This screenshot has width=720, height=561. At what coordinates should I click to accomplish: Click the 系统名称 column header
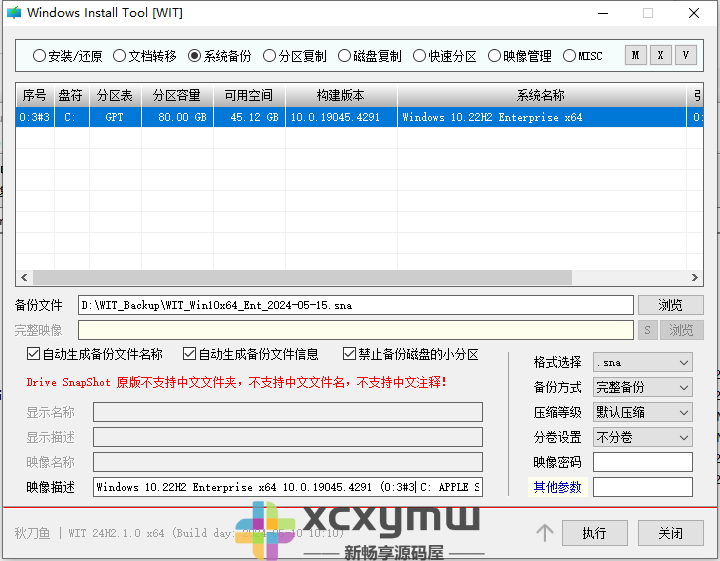click(x=542, y=95)
